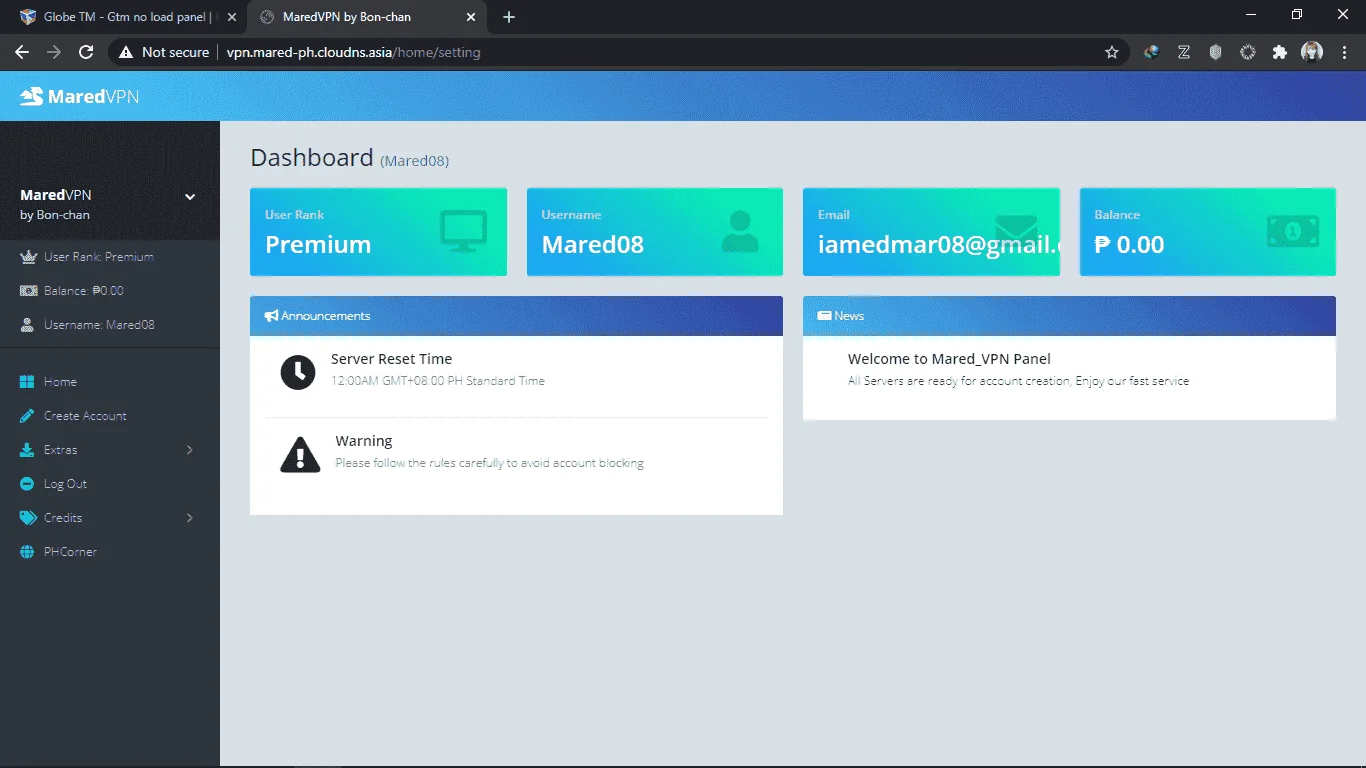Screen dimensions: 1366x768
Task: Open the Chrome three-dot menu
Action: coord(1343,52)
